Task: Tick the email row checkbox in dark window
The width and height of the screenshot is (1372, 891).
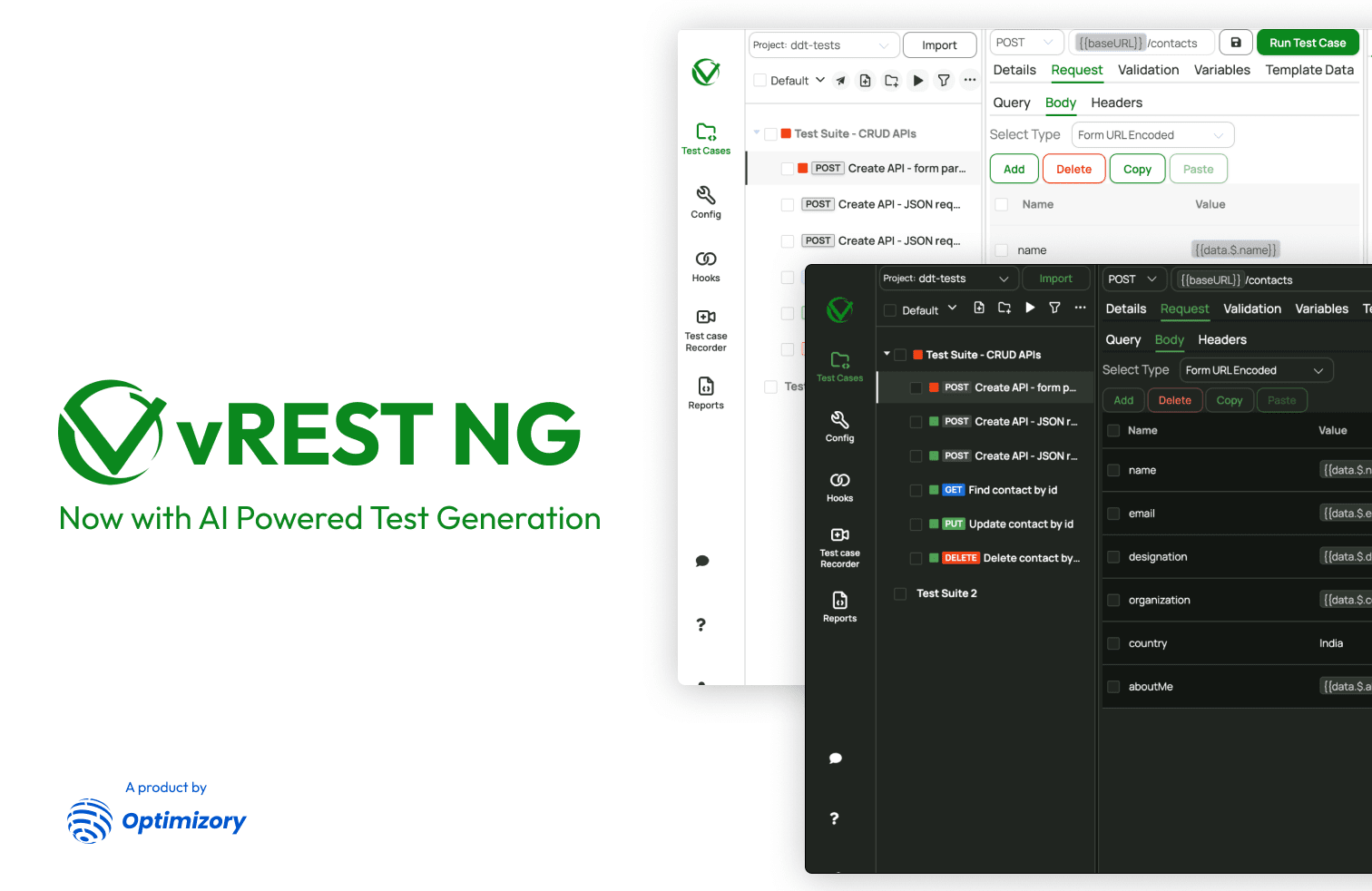Action: pyautogui.click(x=1113, y=514)
